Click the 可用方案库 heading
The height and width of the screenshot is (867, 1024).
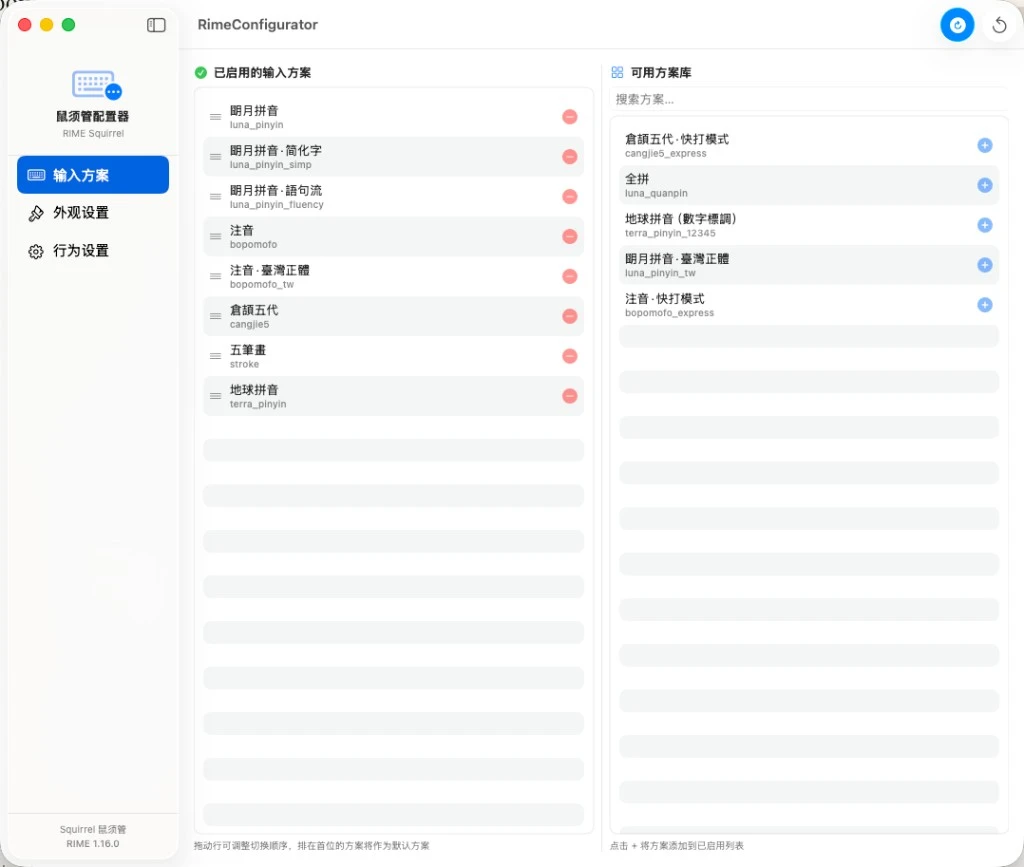tap(661, 72)
